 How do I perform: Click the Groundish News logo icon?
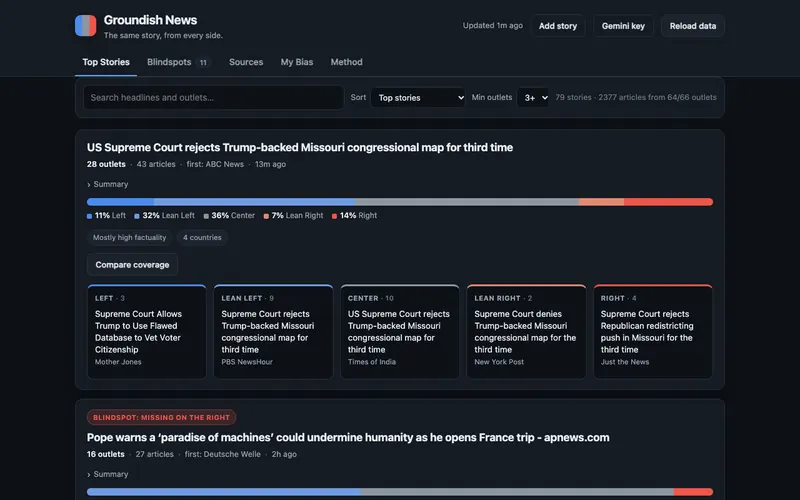point(86,26)
